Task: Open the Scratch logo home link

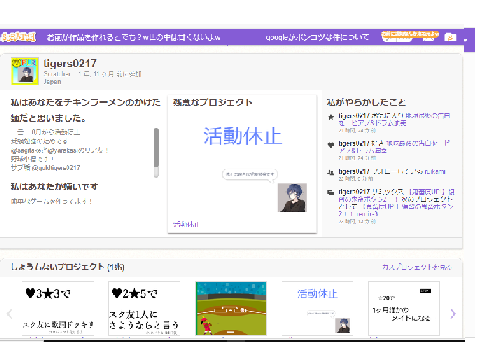Action: pos(19,37)
